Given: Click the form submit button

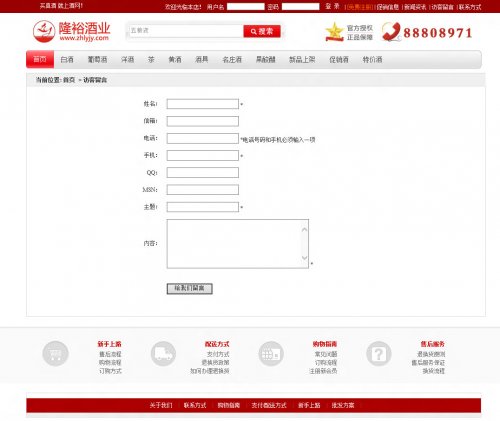Looking at the screenshot, I should (x=189, y=288).
